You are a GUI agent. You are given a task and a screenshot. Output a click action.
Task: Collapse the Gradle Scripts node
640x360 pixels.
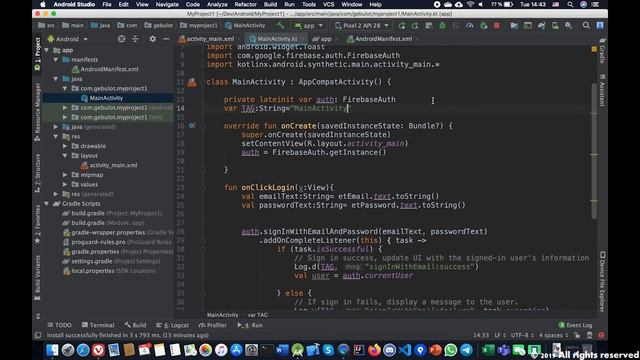[x=47, y=203]
